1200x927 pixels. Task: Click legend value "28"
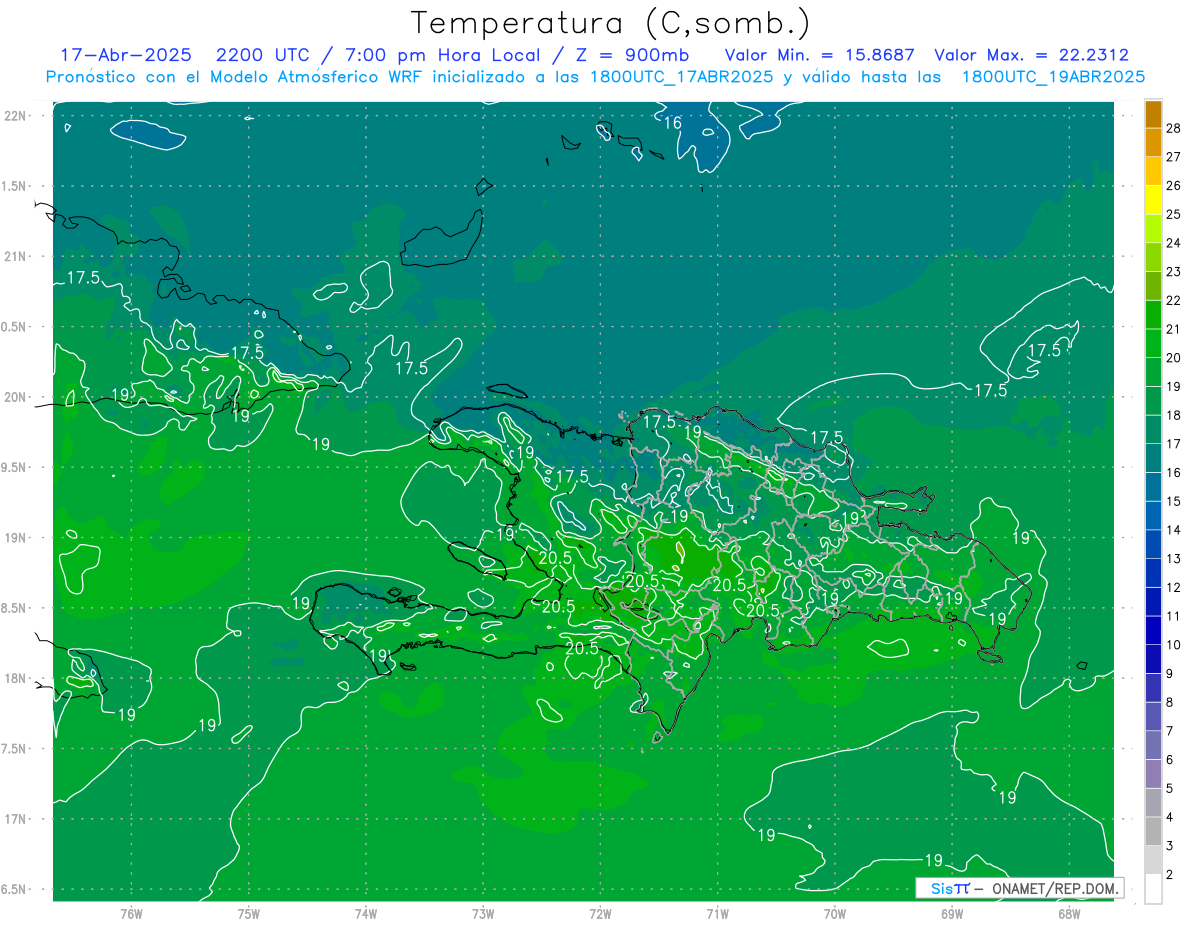coord(1174,128)
